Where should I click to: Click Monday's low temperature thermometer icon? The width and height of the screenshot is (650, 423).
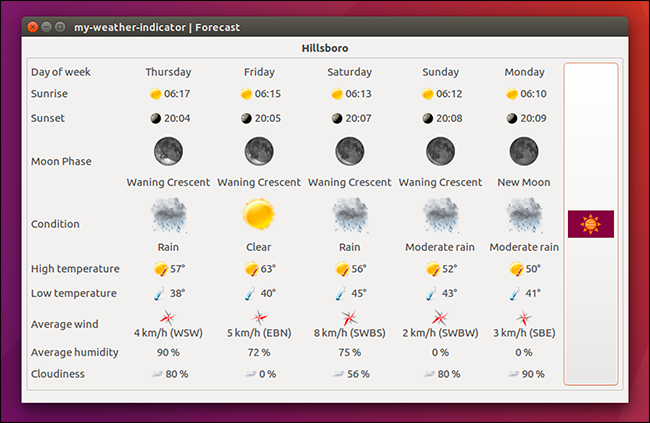click(515, 294)
